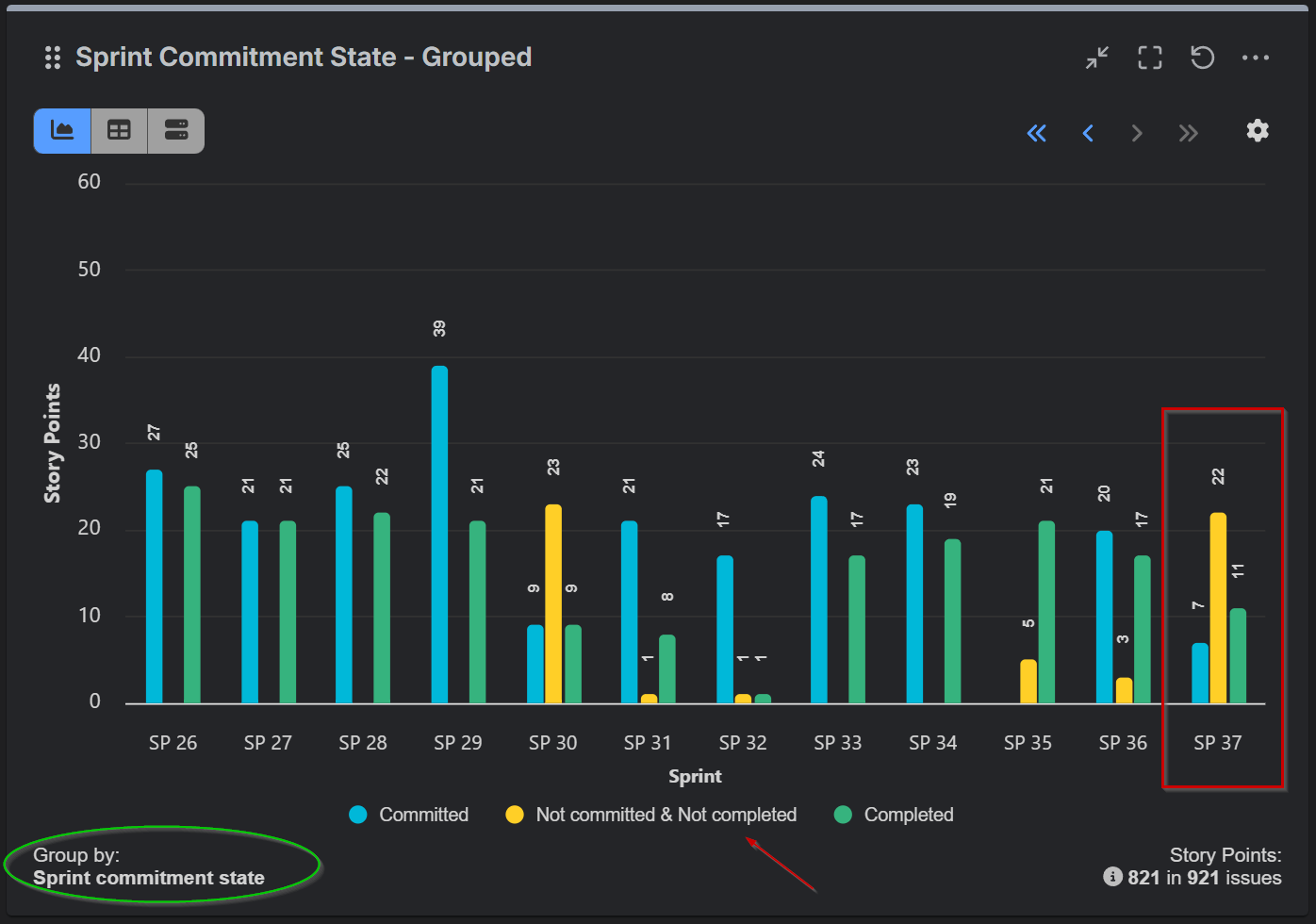Minimize the gadget with the collapse arrows icon
This screenshot has height=924, width=1316.
1096,58
